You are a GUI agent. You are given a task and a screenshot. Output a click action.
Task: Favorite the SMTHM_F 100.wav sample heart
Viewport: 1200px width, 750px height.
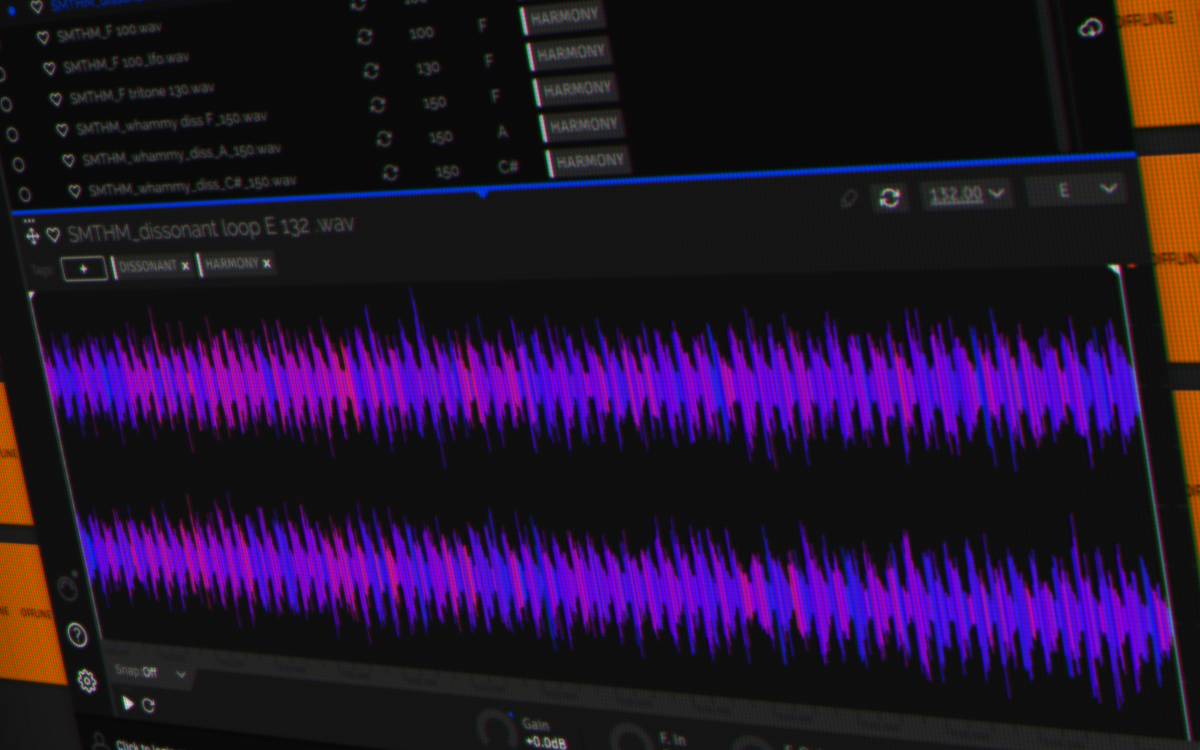pyautogui.click(x=43, y=38)
